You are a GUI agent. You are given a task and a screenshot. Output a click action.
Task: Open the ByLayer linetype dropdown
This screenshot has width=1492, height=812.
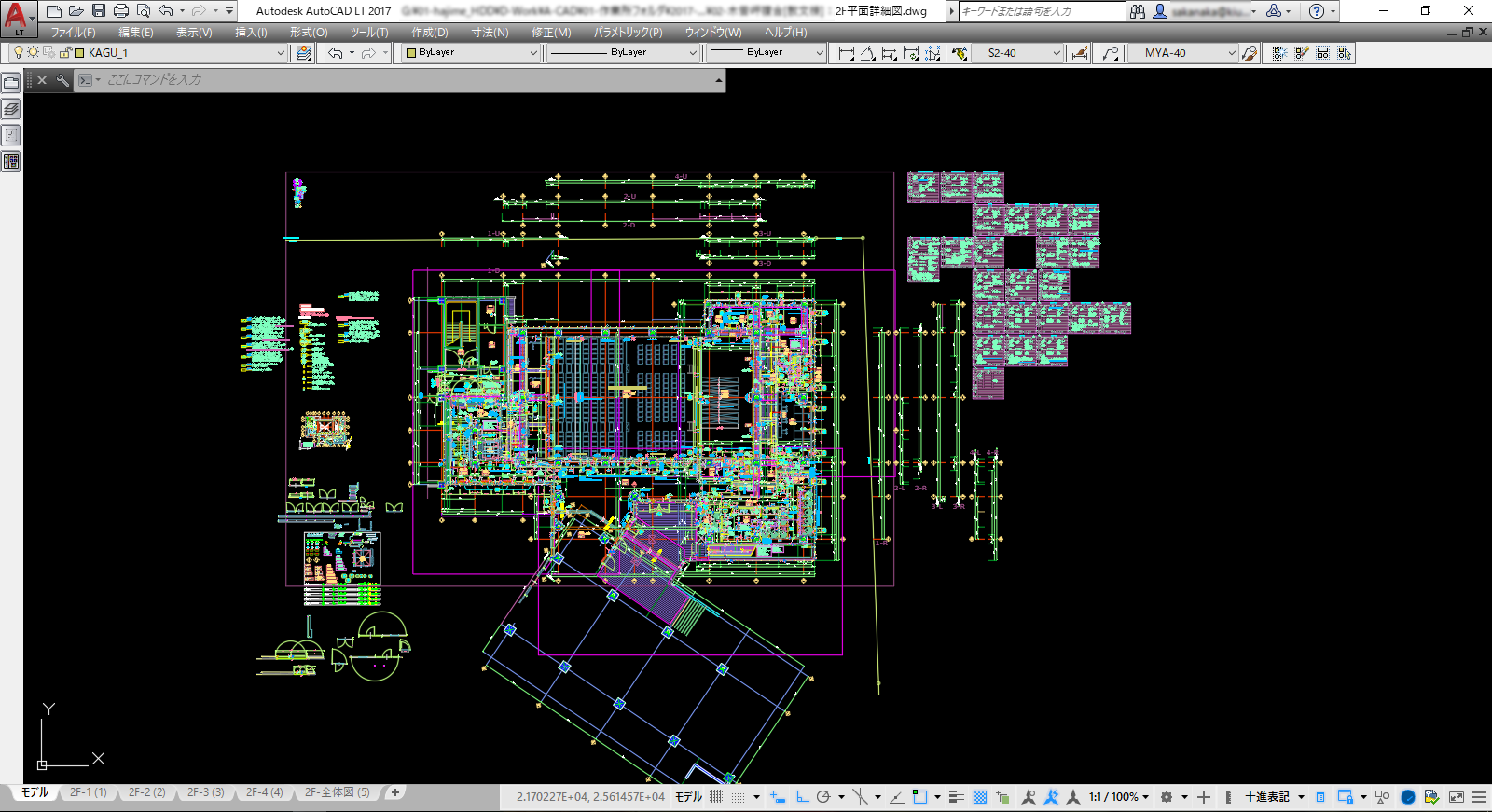tap(693, 53)
